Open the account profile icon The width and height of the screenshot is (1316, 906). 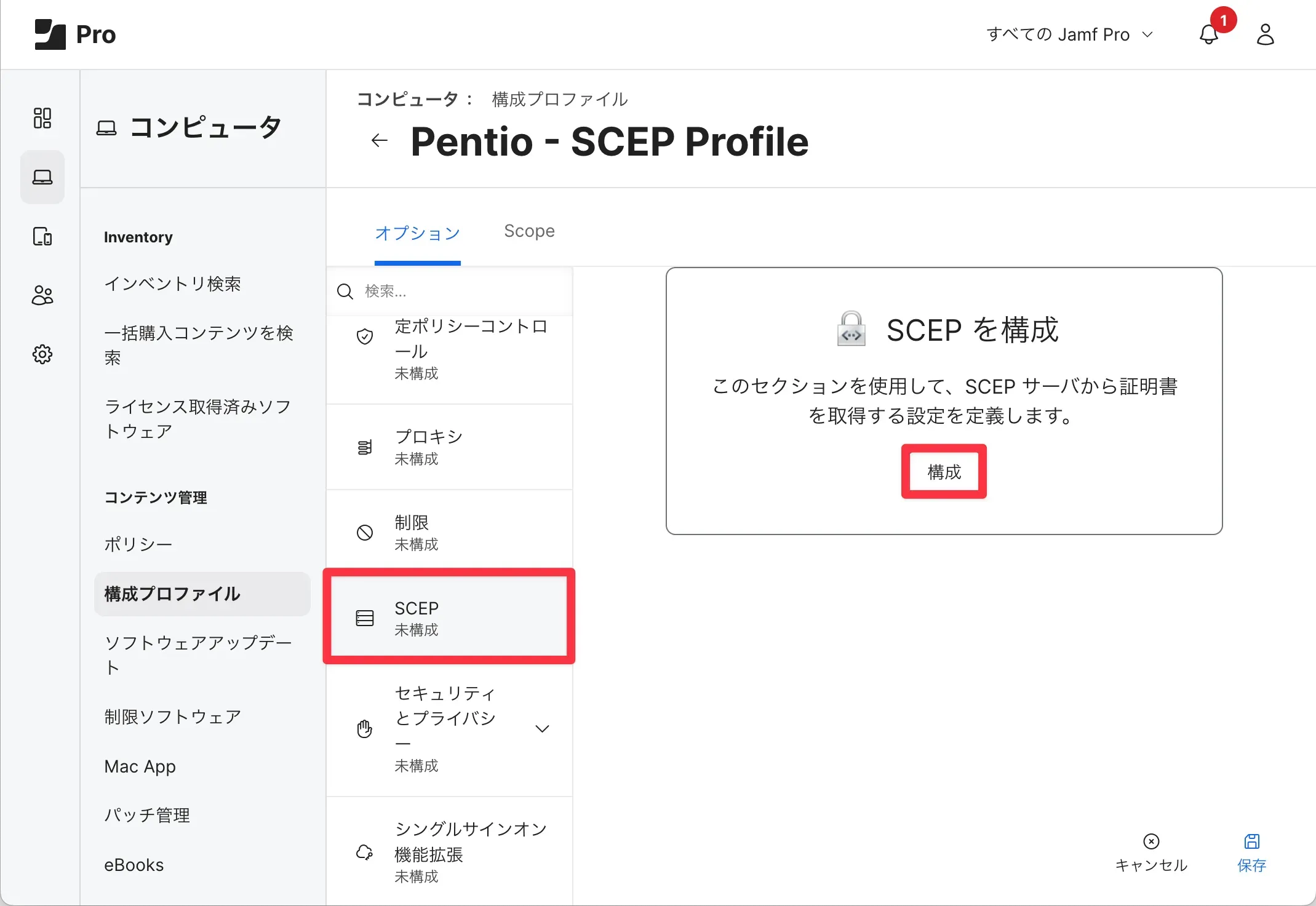(1266, 35)
